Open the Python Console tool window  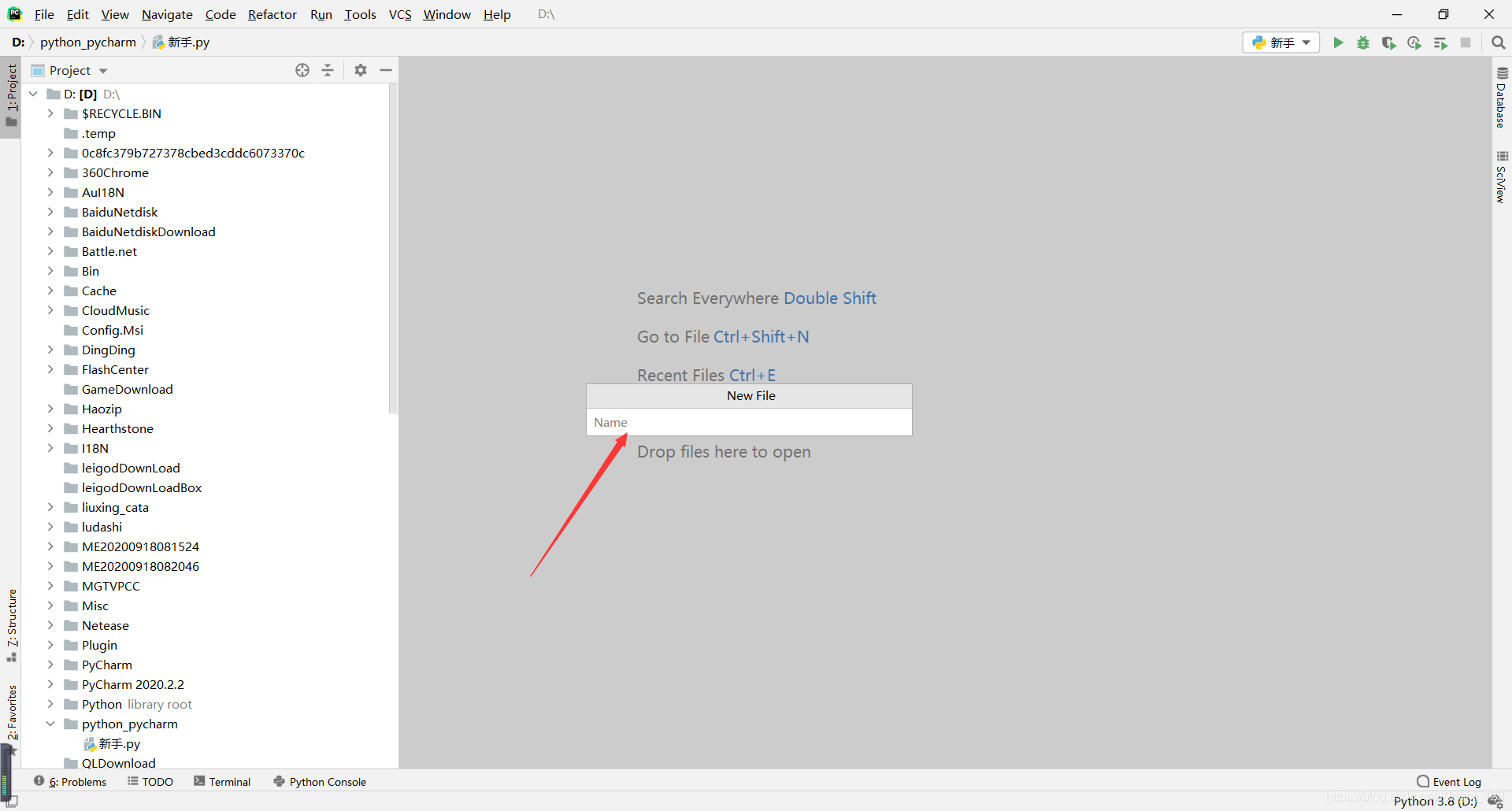point(320,782)
